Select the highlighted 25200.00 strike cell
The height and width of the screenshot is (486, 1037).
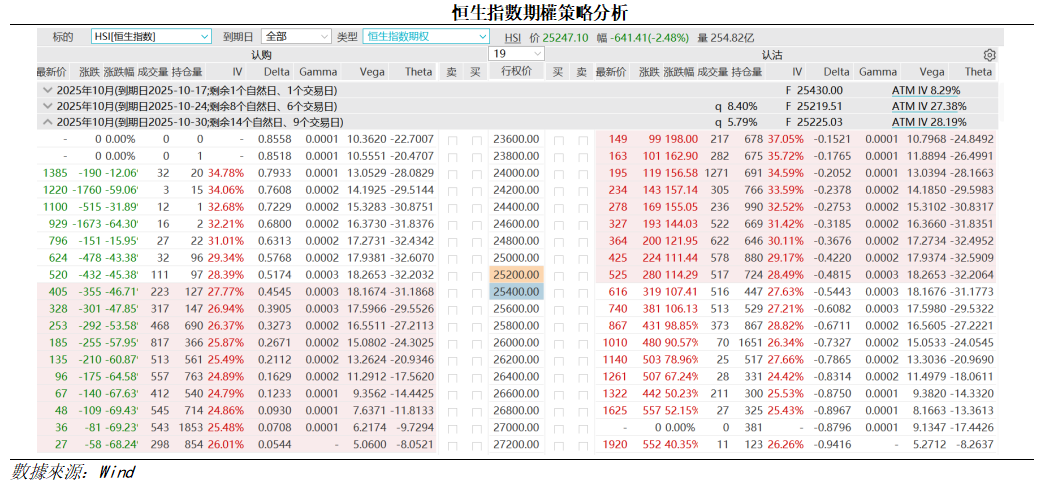pos(517,275)
